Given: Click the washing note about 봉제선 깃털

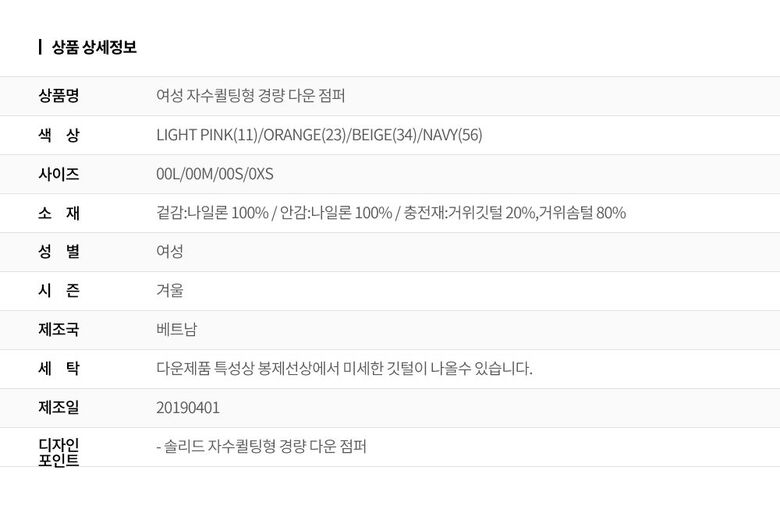Looking at the screenshot, I should pos(344,369).
